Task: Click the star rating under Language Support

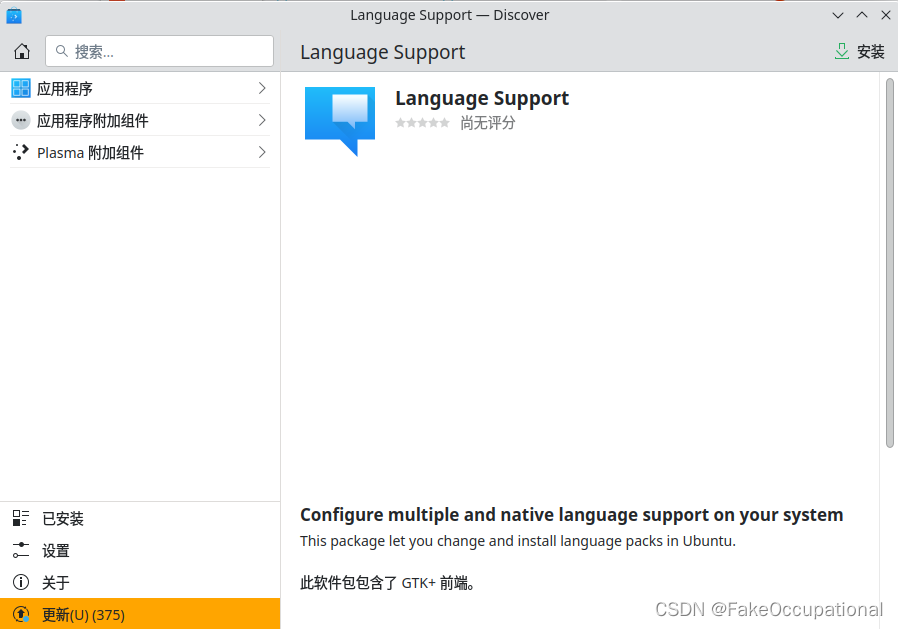Action: click(422, 123)
